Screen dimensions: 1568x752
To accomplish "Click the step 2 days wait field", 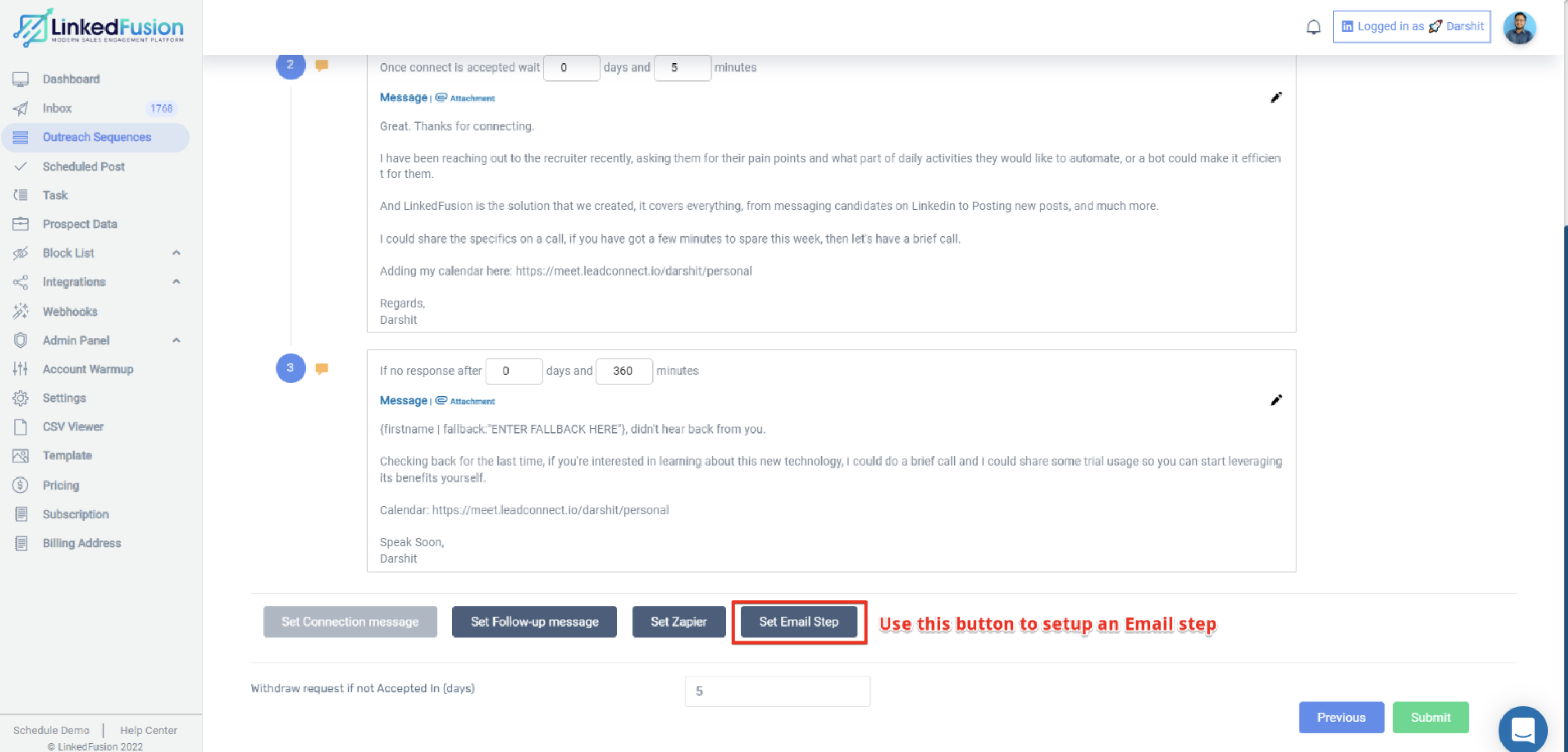I will coord(571,68).
